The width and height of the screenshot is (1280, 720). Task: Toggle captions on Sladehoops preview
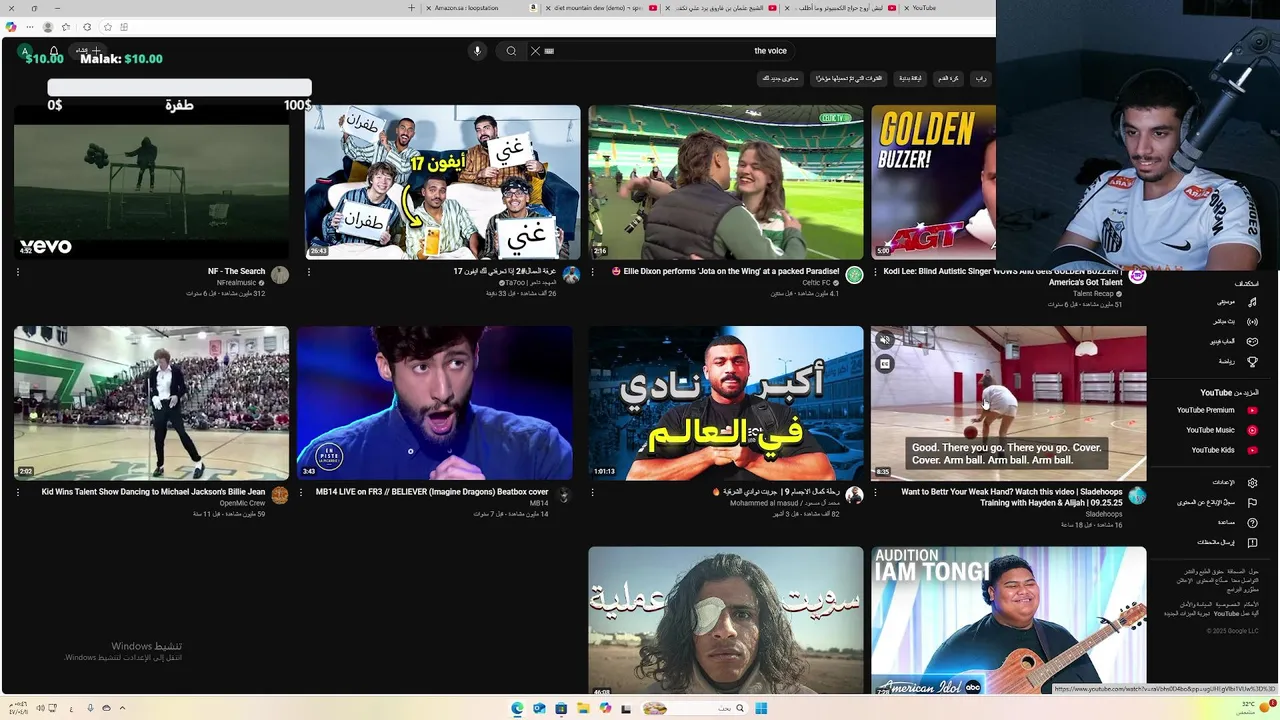tap(885, 365)
